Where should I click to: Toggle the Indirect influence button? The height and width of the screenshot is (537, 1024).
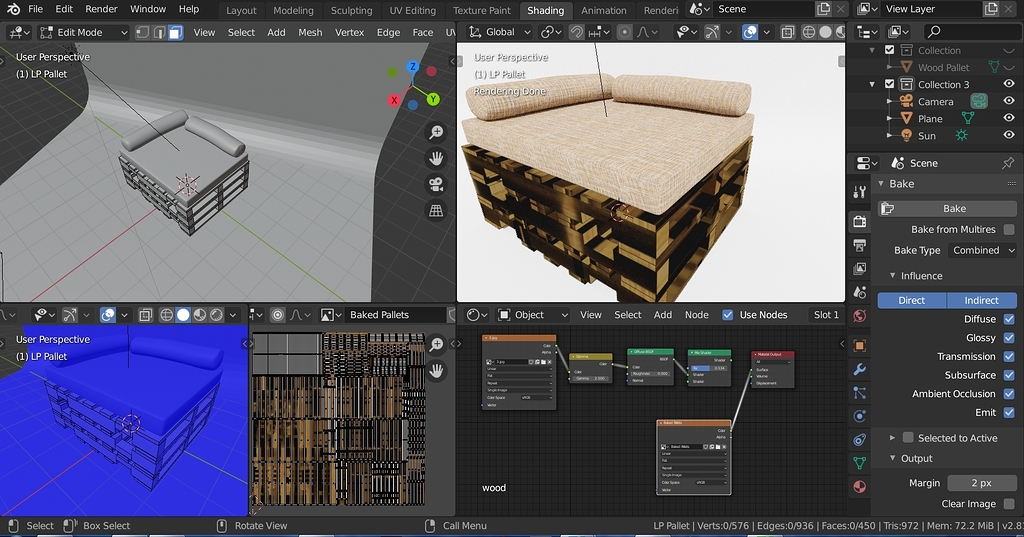point(982,301)
